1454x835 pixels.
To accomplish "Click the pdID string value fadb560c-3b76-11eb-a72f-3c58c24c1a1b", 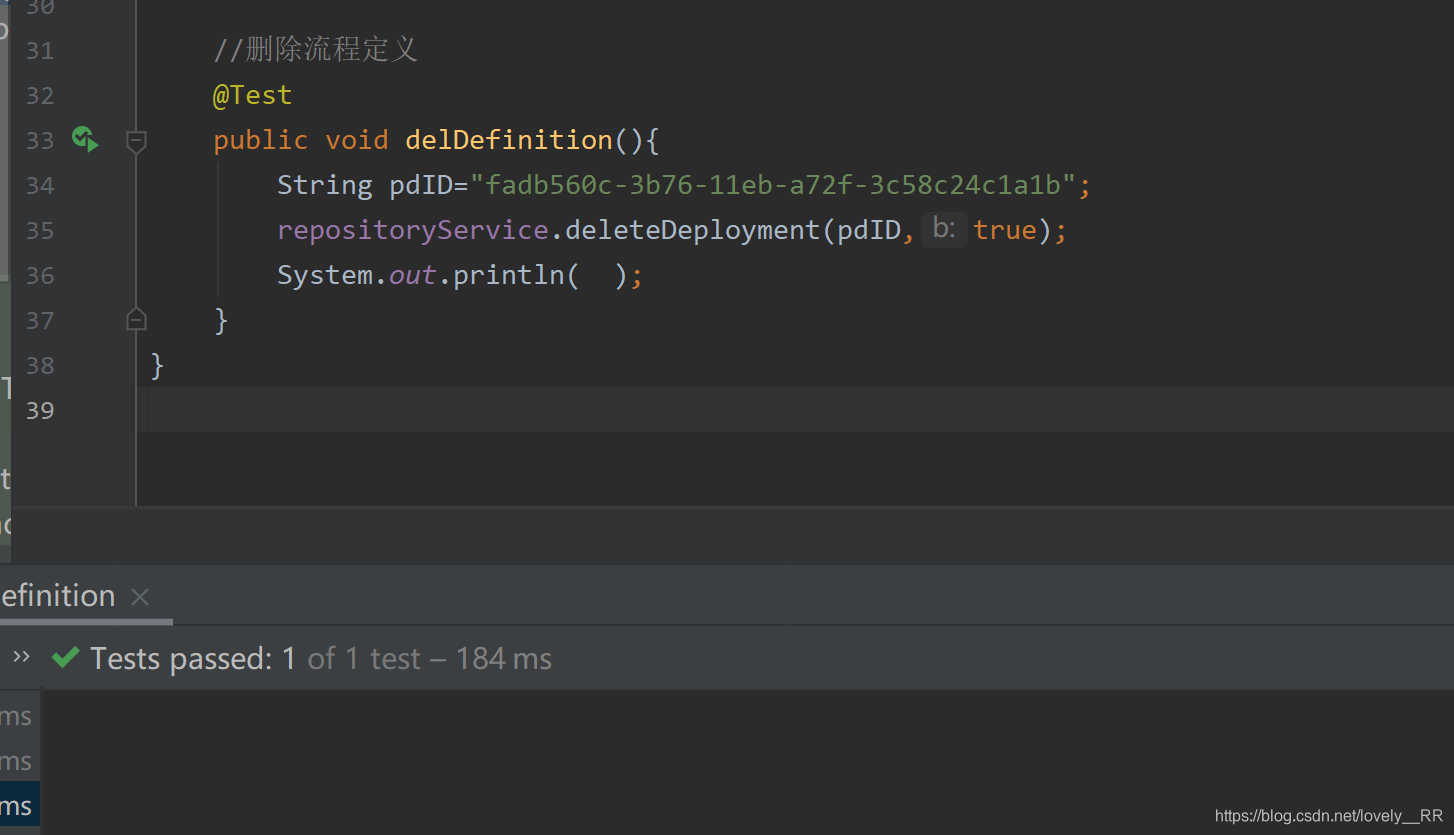I will (x=772, y=185).
